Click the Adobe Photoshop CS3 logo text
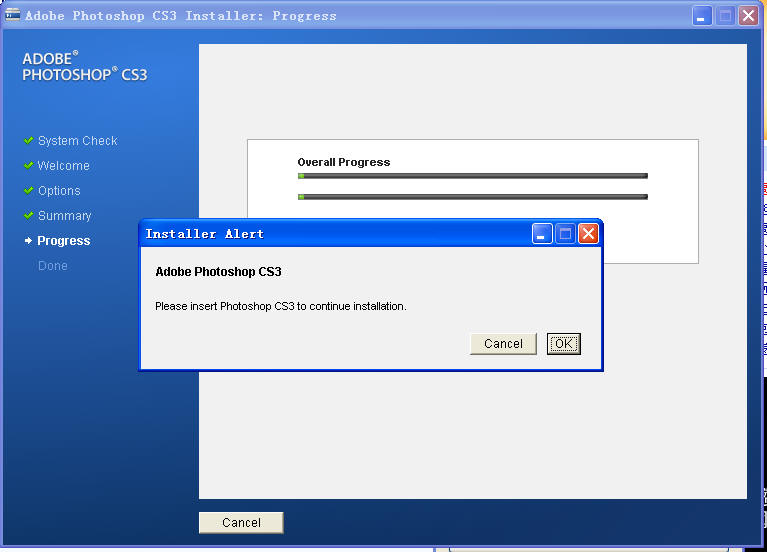 tap(85, 67)
